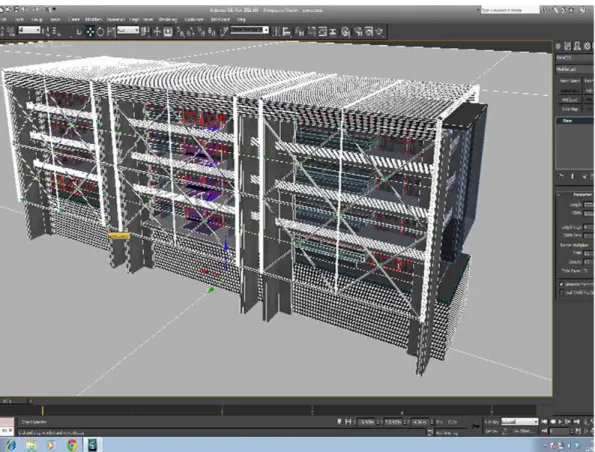
Task: Click Use Pivot Point Center icon
Action: click(x=145, y=31)
